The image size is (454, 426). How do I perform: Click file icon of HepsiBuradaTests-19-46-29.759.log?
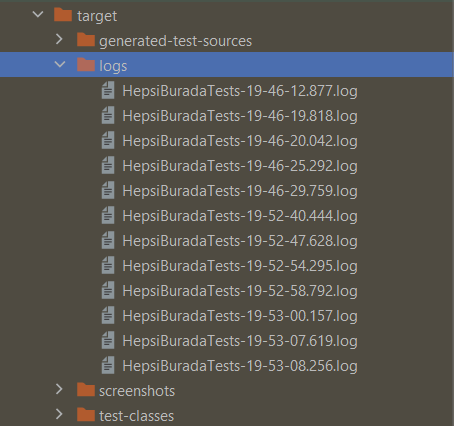pyautogui.click(x=108, y=191)
